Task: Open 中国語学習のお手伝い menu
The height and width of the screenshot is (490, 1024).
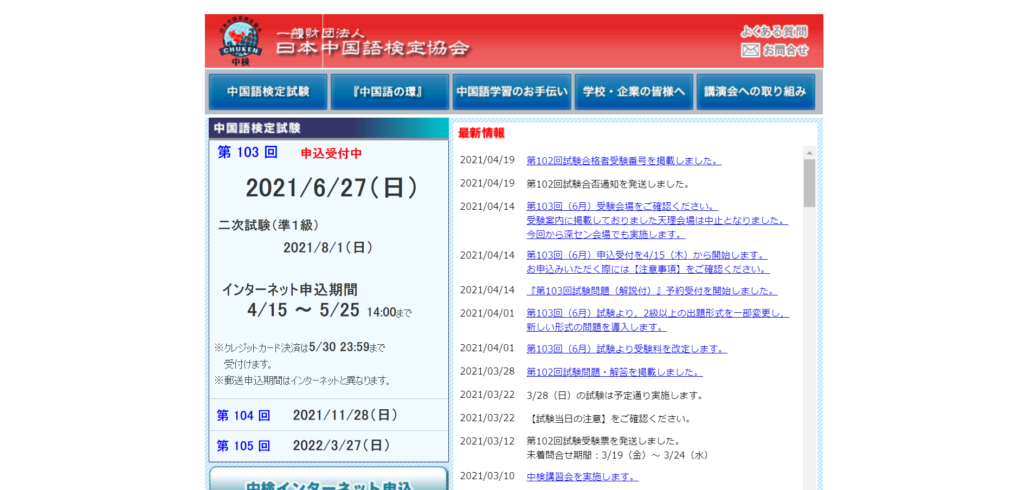Action: [511, 92]
